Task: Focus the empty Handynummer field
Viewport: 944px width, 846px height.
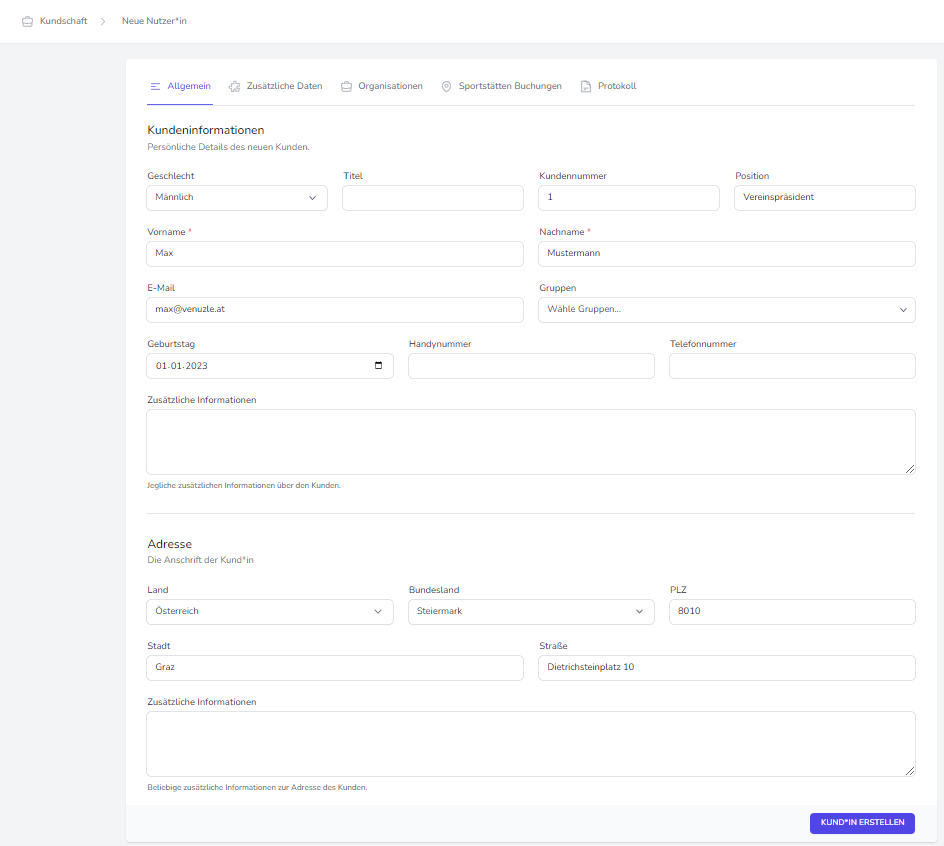Action: coord(531,366)
